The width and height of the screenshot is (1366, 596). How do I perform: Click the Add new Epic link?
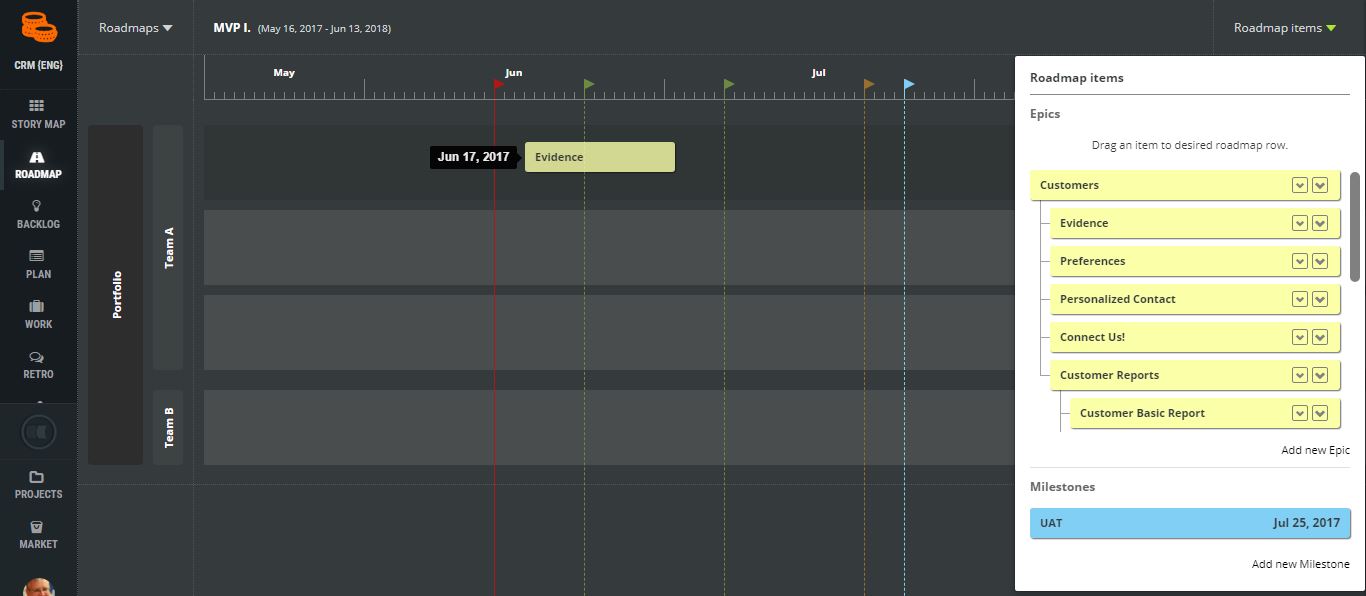click(1315, 450)
